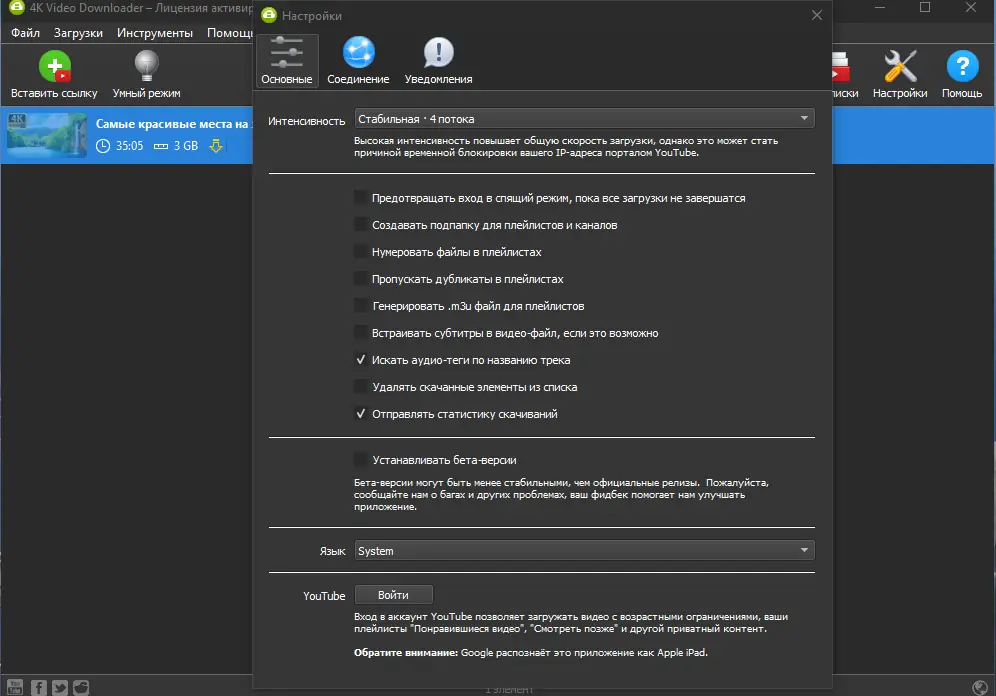Viewport: 996px width, 696px height.
Task: Close the Настройки dialog
Action: 817,15
